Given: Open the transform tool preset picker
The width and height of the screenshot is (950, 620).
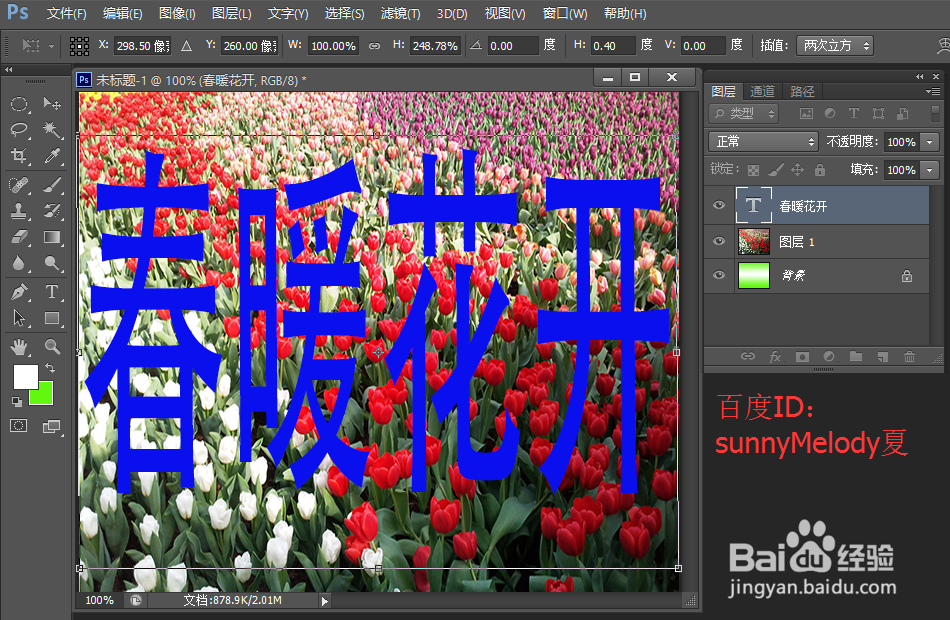Looking at the screenshot, I should (38, 45).
